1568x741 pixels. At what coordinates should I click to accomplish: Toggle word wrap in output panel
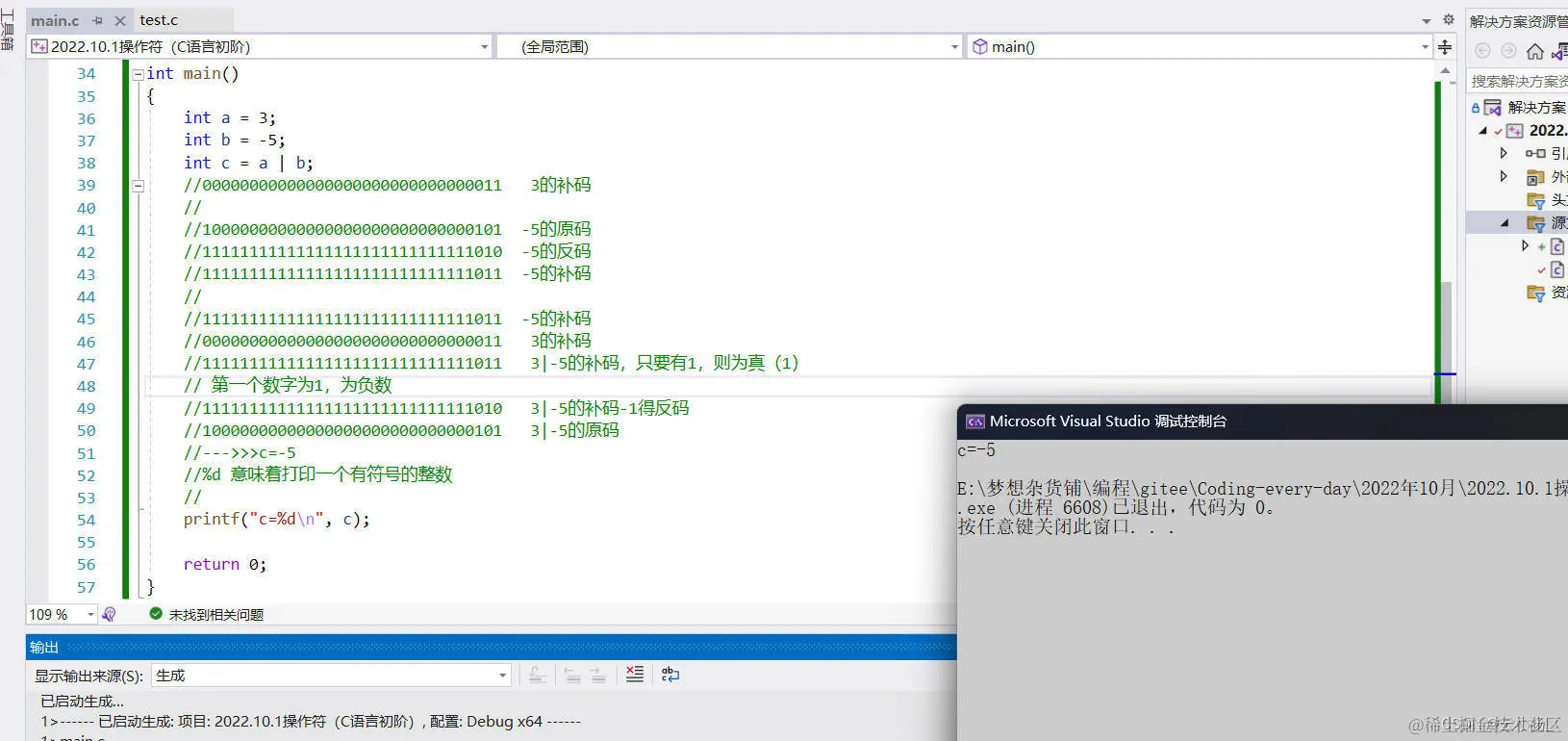click(670, 675)
